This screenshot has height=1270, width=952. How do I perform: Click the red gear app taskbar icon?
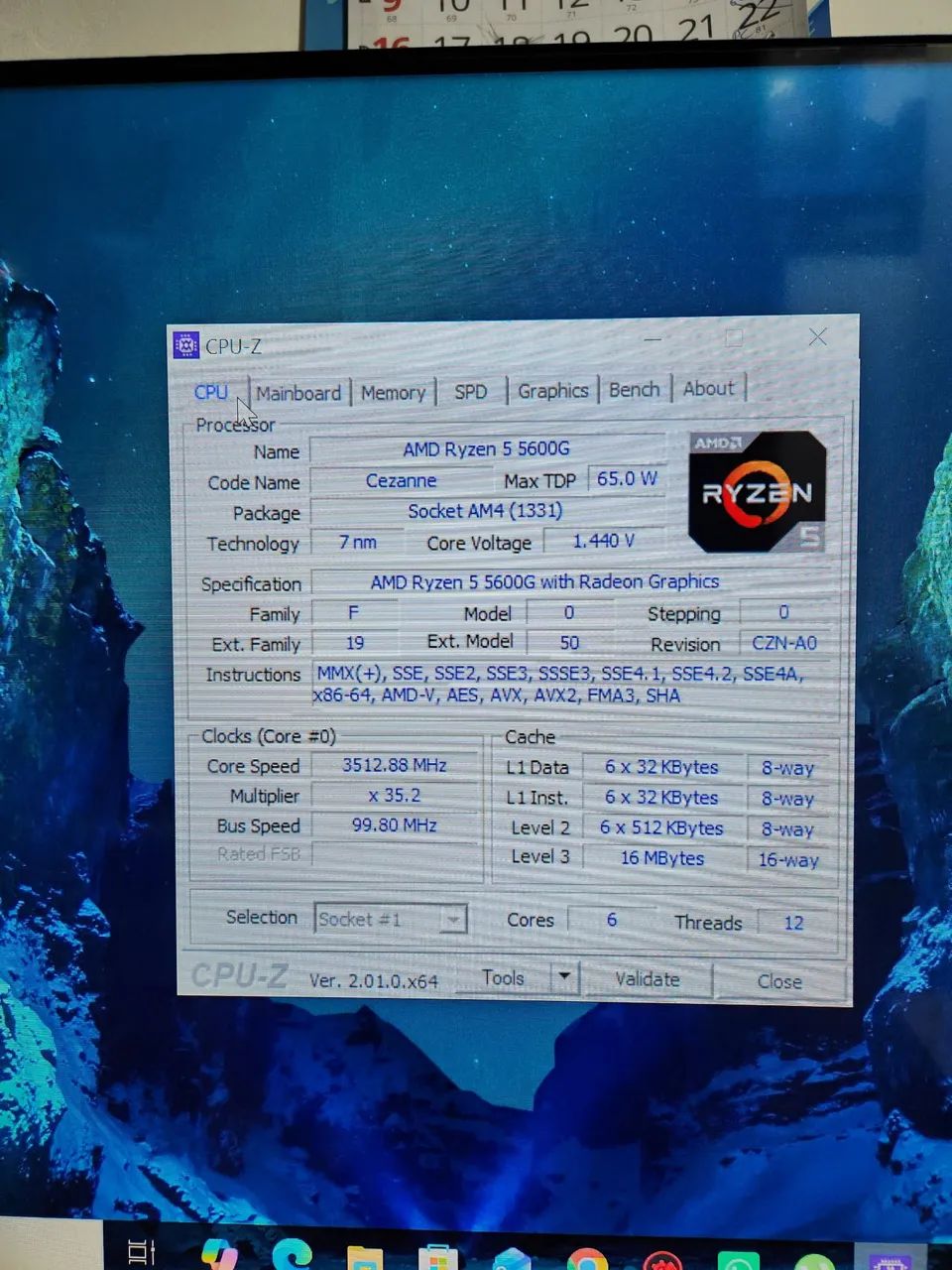(x=661, y=1260)
